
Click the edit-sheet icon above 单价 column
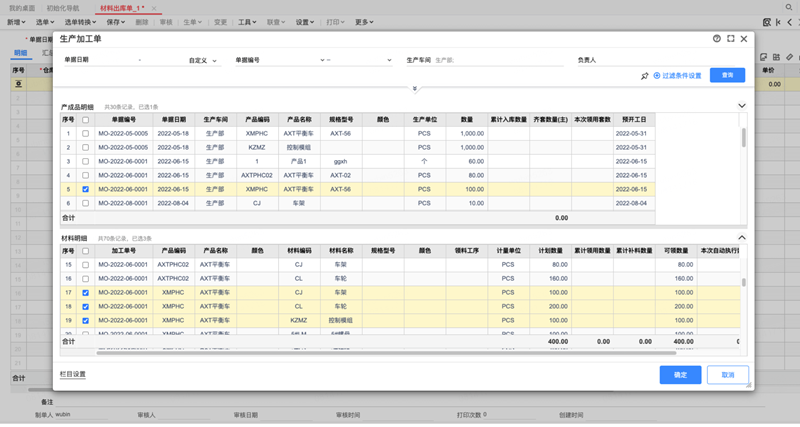[763, 57]
